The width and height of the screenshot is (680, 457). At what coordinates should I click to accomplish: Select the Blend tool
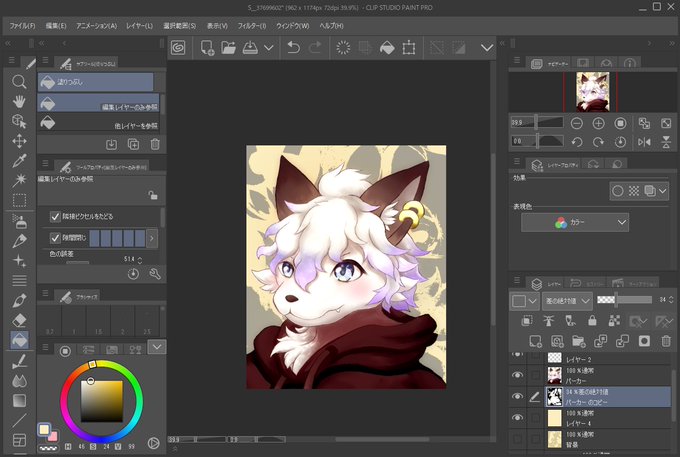(x=19, y=381)
